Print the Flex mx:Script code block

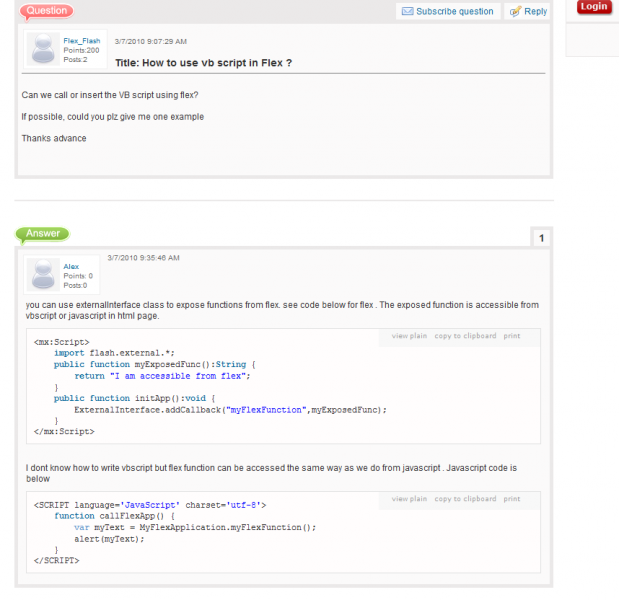click(x=511, y=336)
